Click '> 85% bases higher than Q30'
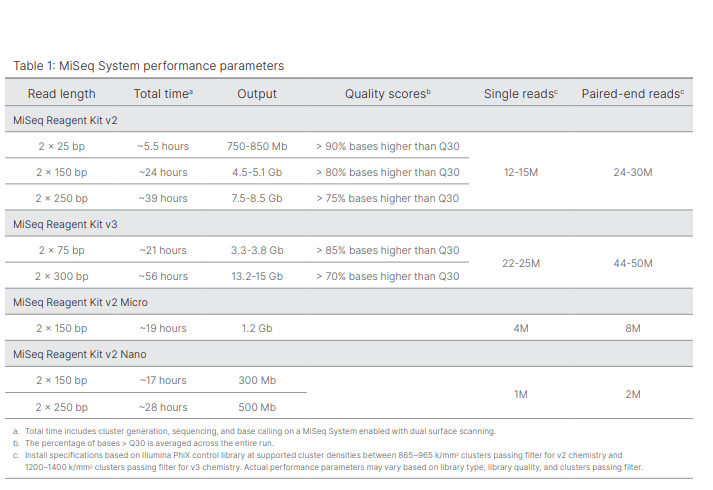Screen dimensions: 713x490 pyautogui.click(x=387, y=250)
